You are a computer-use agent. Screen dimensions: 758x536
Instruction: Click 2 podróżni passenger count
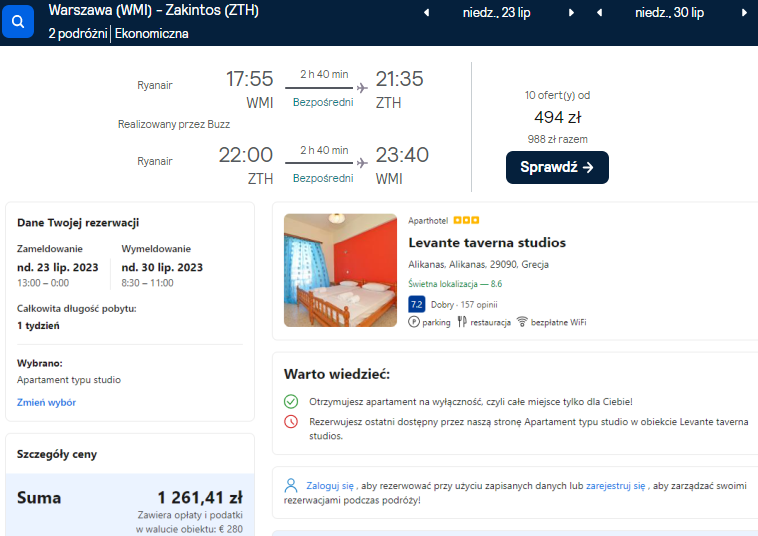pyautogui.click(x=78, y=33)
